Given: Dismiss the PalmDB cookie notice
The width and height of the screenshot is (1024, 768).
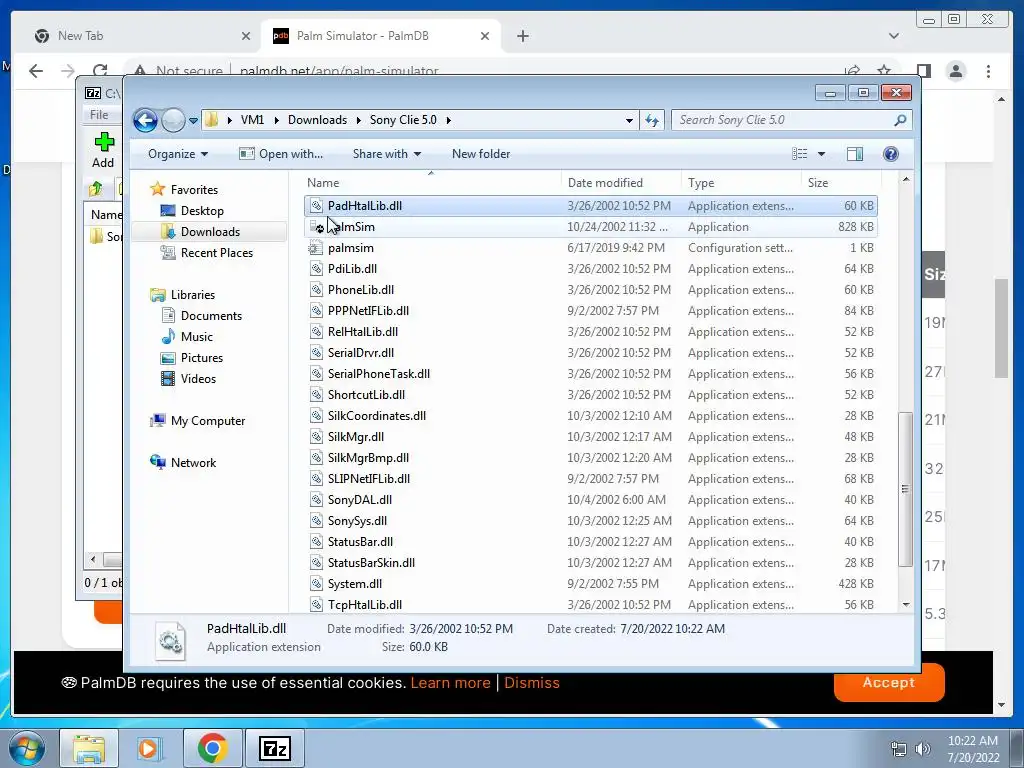Looking at the screenshot, I should click(532, 683).
